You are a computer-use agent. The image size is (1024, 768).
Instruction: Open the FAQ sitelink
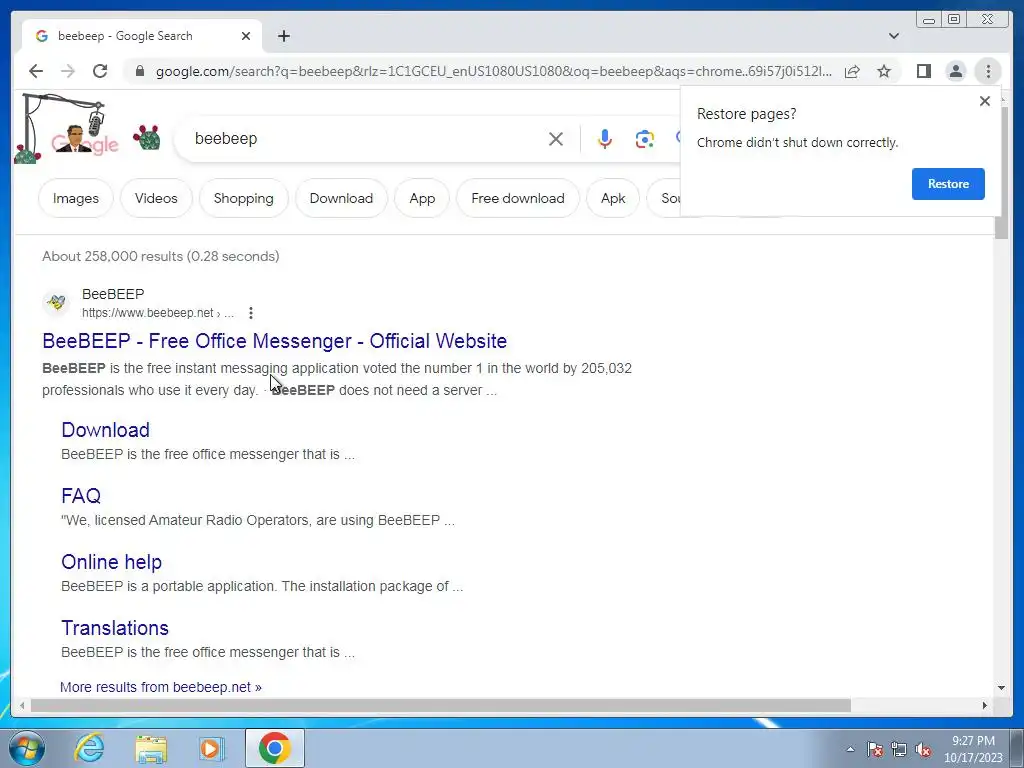tap(81, 496)
